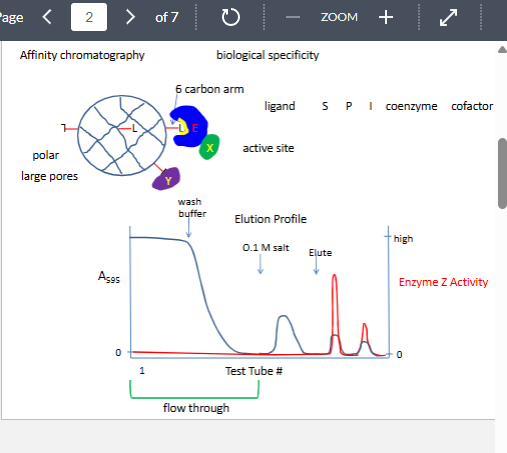Click the '0.1 M salt' label

tap(266, 248)
